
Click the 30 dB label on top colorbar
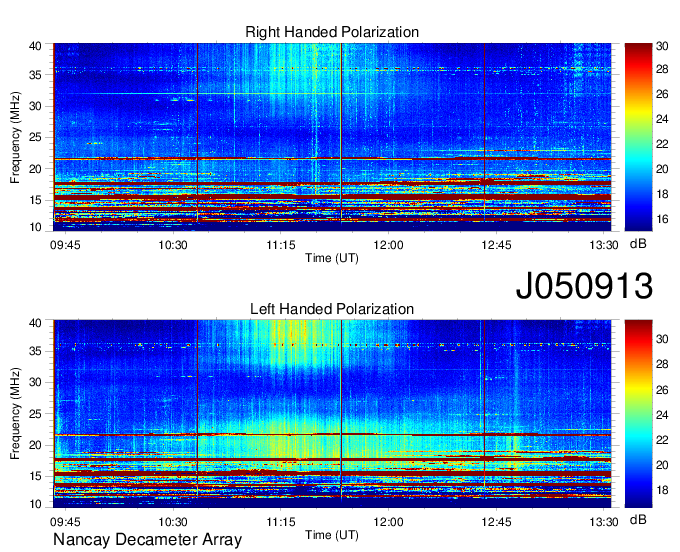[x=662, y=46]
